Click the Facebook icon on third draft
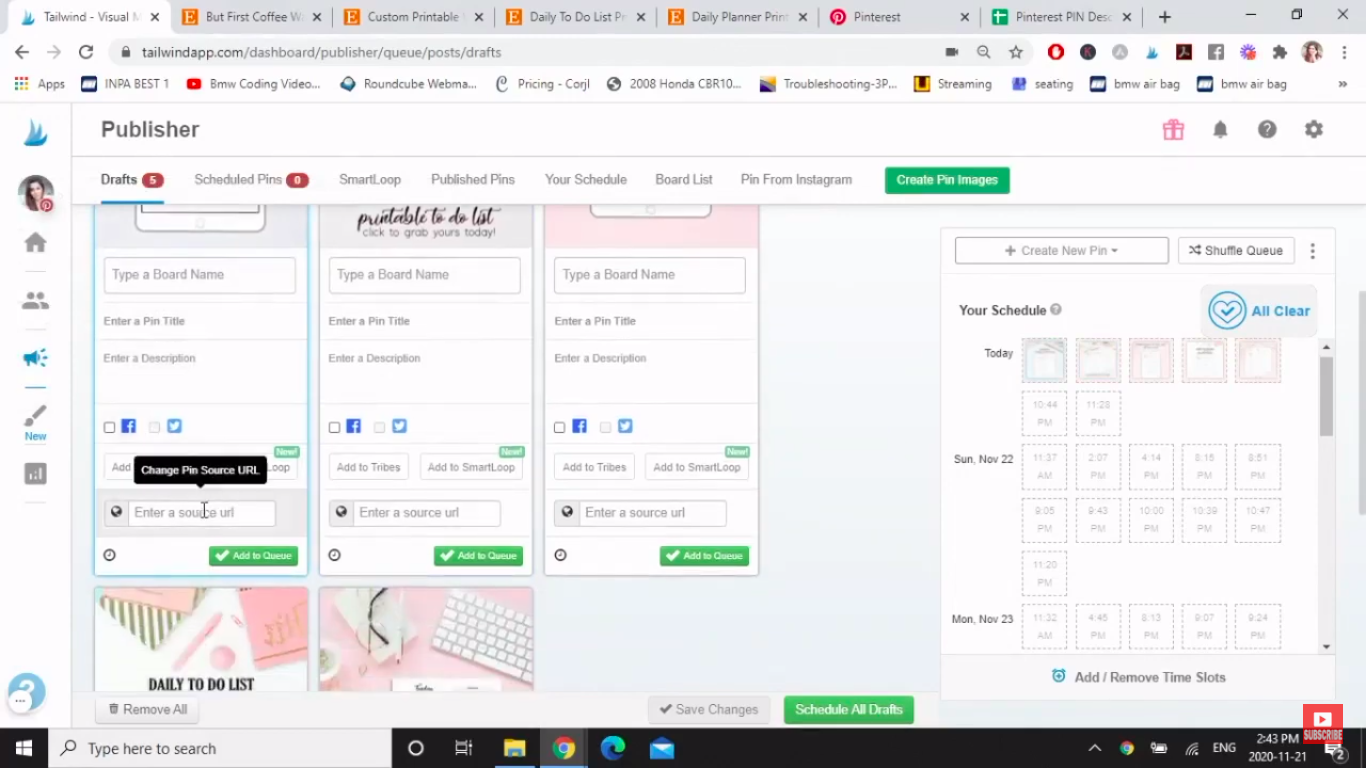Image resolution: width=1366 pixels, height=768 pixels. (x=580, y=426)
